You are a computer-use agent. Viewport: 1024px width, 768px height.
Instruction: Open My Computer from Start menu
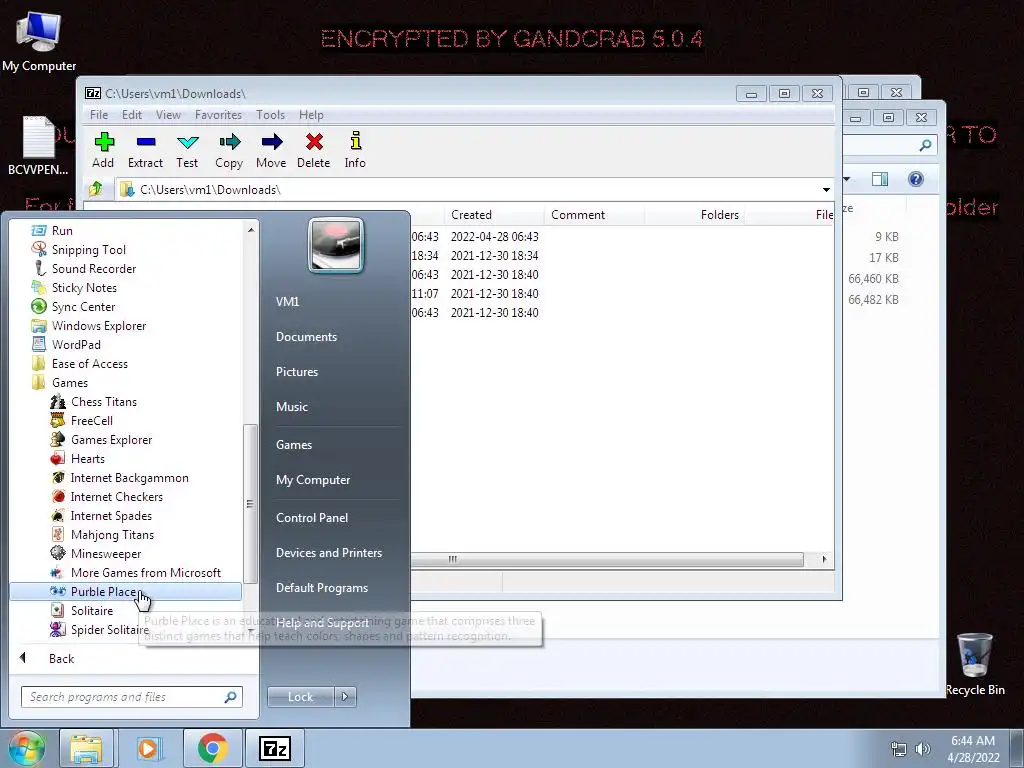313,479
